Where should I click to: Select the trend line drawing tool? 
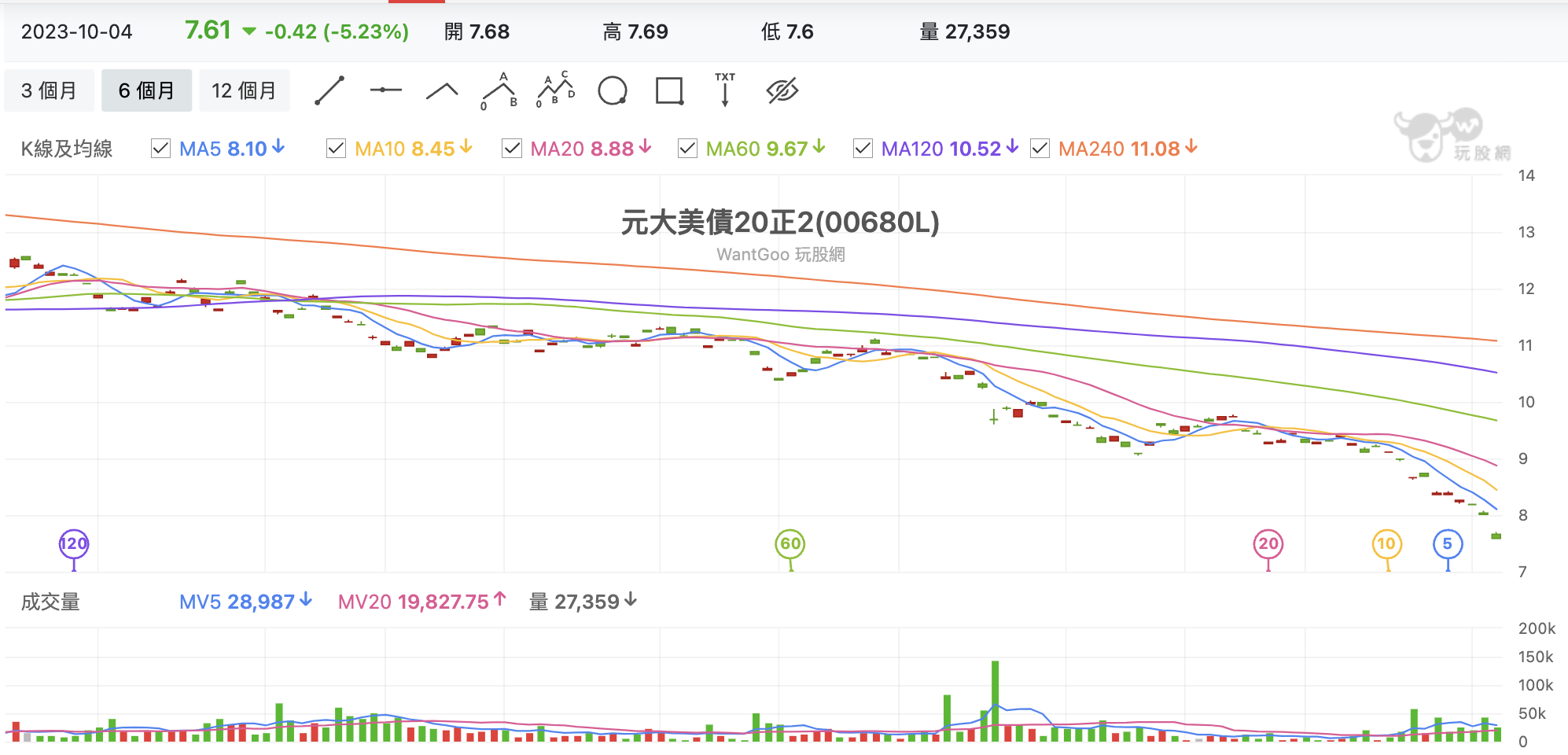329,90
